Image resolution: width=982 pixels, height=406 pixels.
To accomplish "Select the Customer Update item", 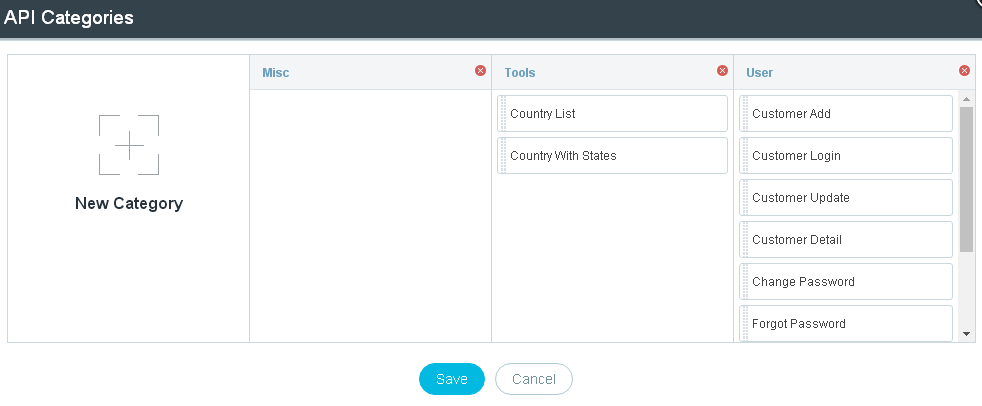I will click(846, 197).
